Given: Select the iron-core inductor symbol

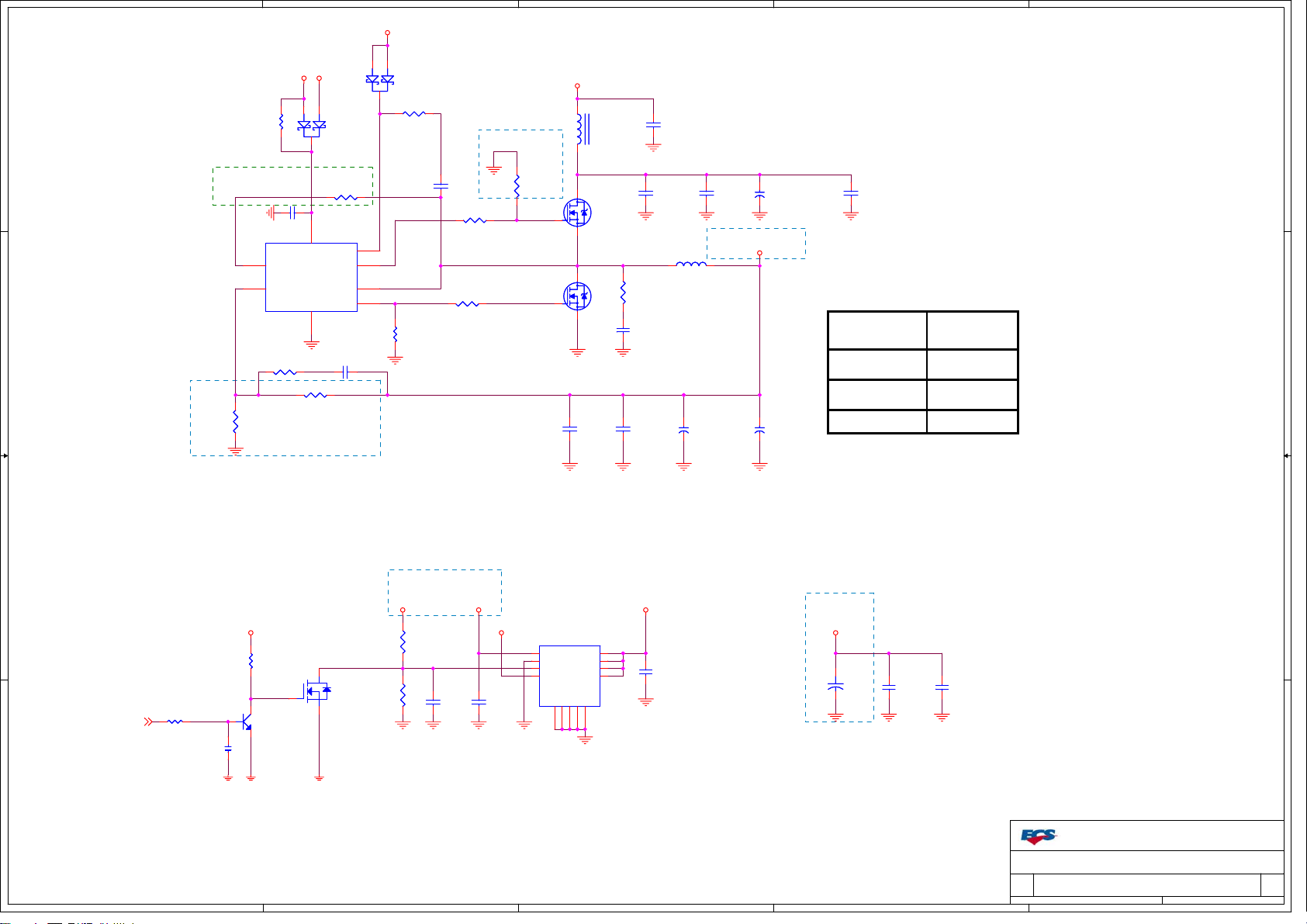Looking at the screenshot, I should (x=582, y=130).
